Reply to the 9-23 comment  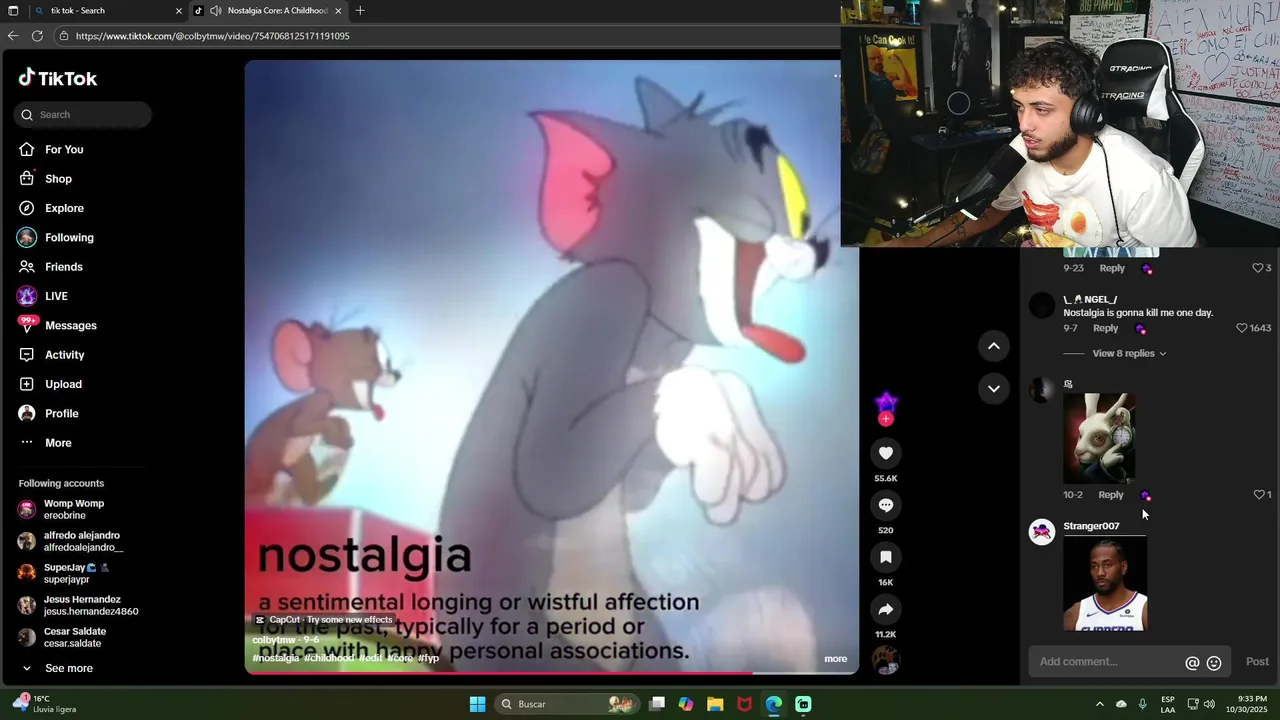point(1112,268)
